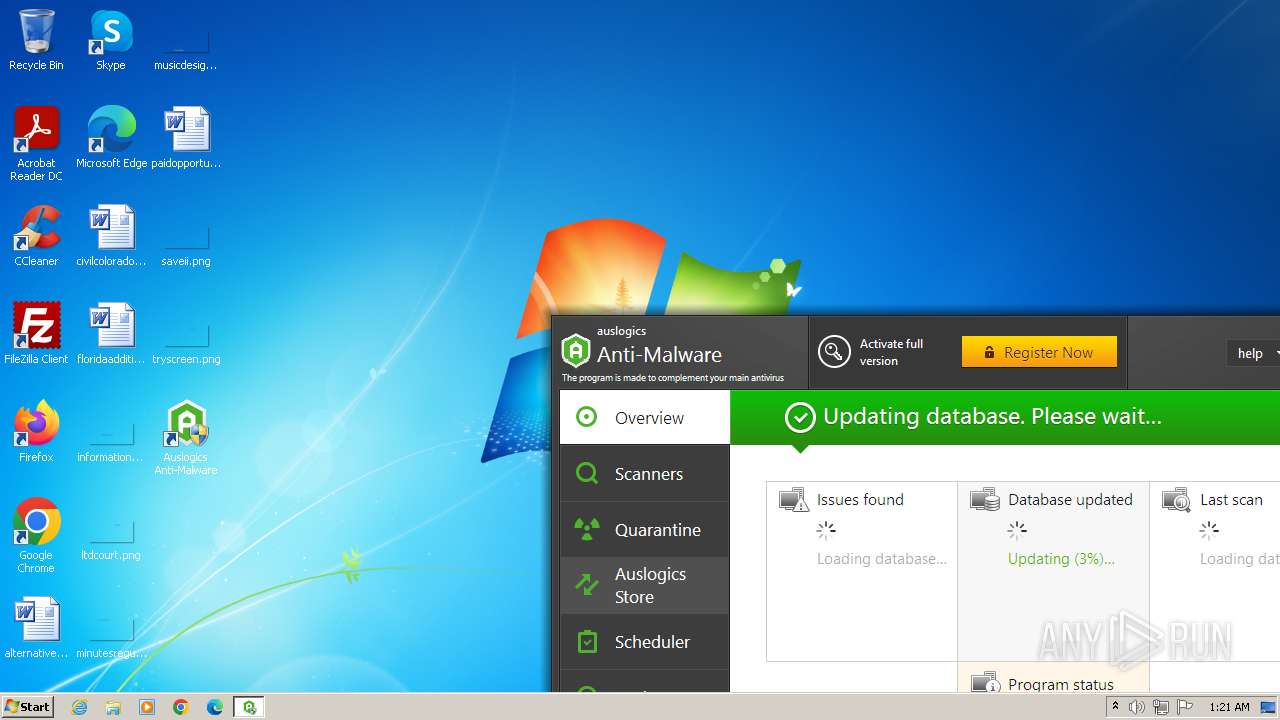Switch to the Overview tab
The height and width of the screenshot is (720, 1280).
click(x=645, y=417)
